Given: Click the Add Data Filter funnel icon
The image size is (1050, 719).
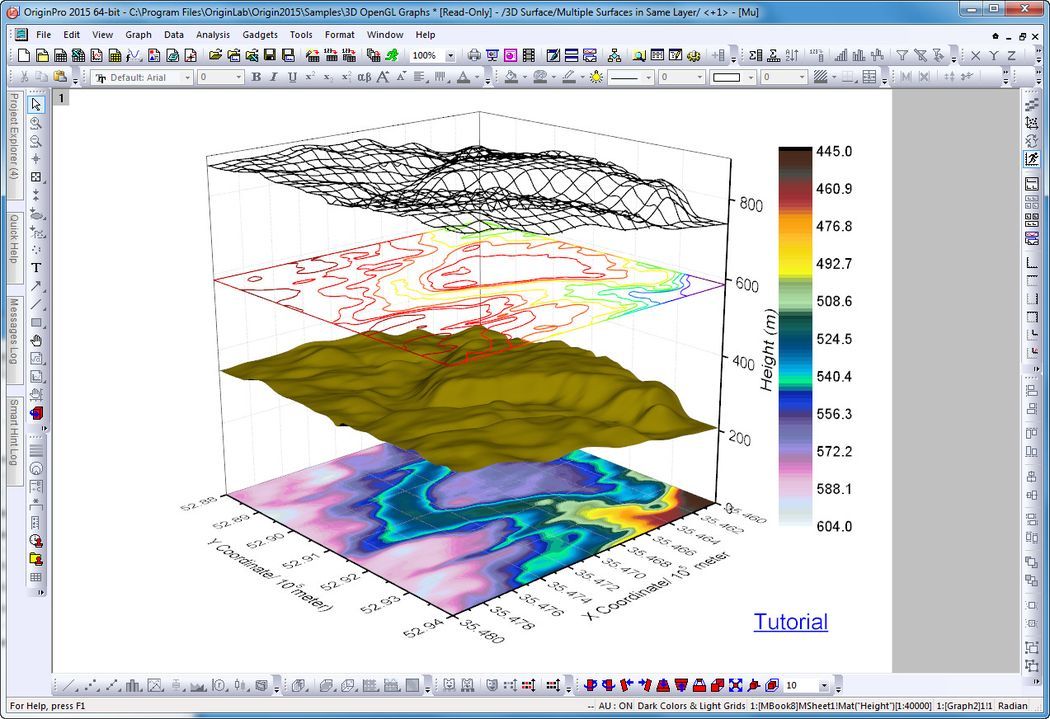Looking at the screenshot, I should click(902, 56).
